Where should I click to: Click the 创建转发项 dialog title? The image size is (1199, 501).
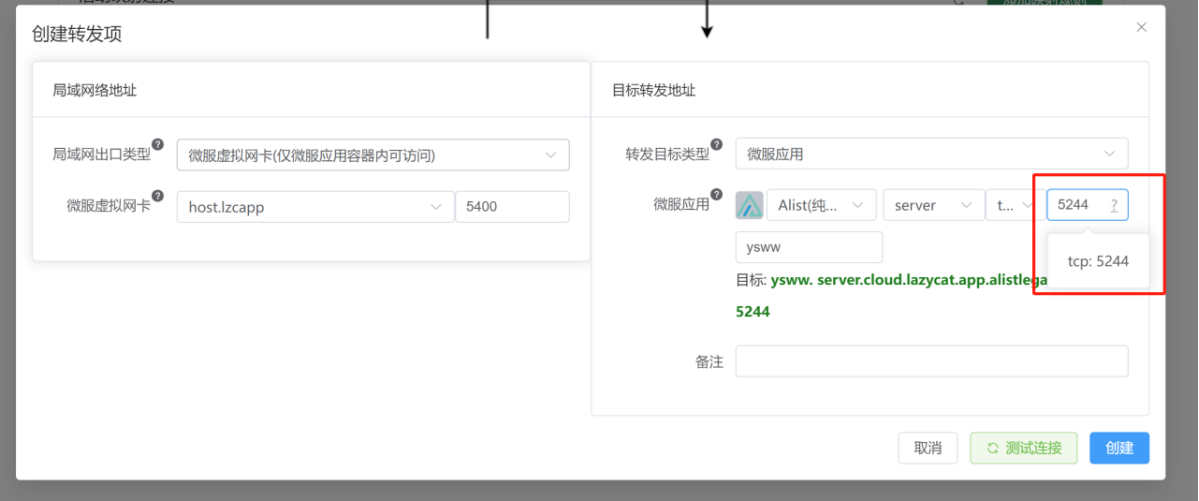pos(76,34)
